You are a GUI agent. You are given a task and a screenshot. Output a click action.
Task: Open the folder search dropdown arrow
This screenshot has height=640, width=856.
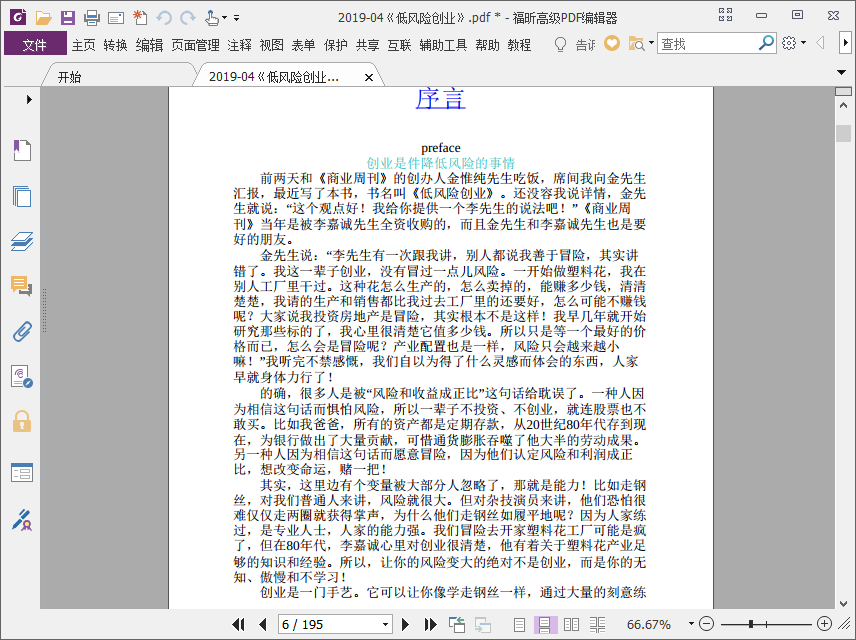point(651,43)
